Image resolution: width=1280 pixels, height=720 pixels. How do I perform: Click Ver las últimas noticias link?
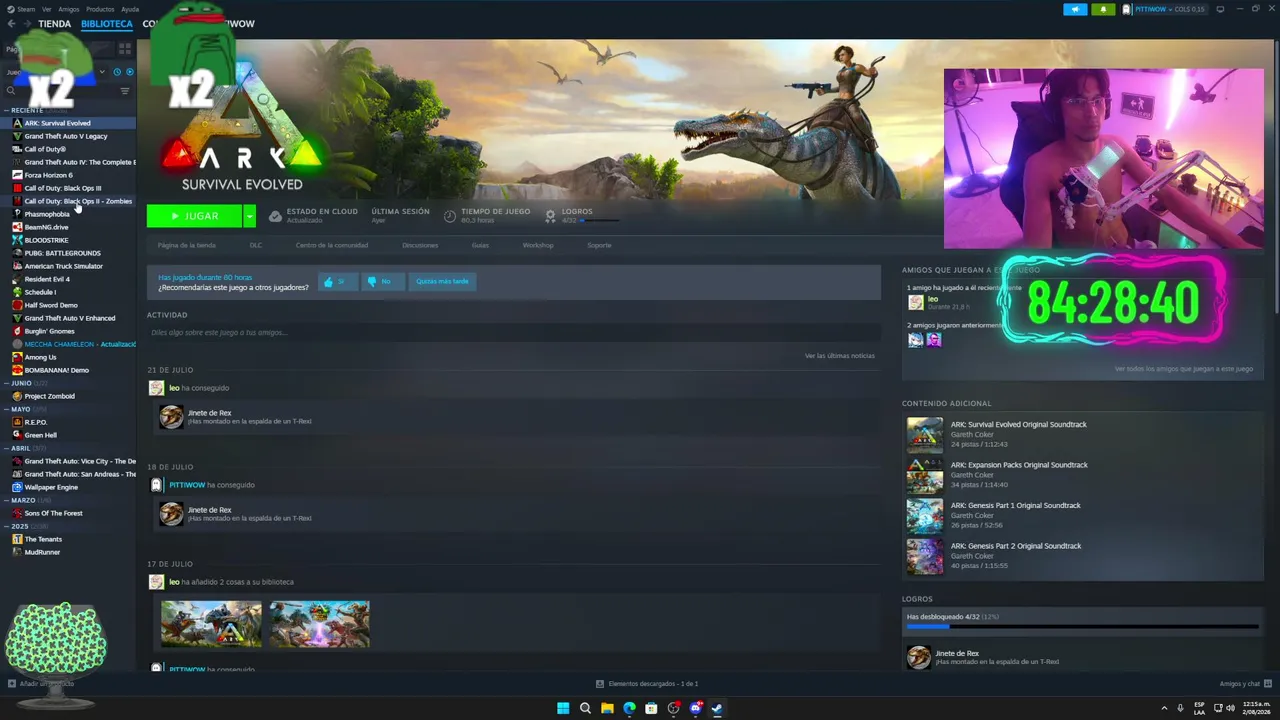click(840, 356)
